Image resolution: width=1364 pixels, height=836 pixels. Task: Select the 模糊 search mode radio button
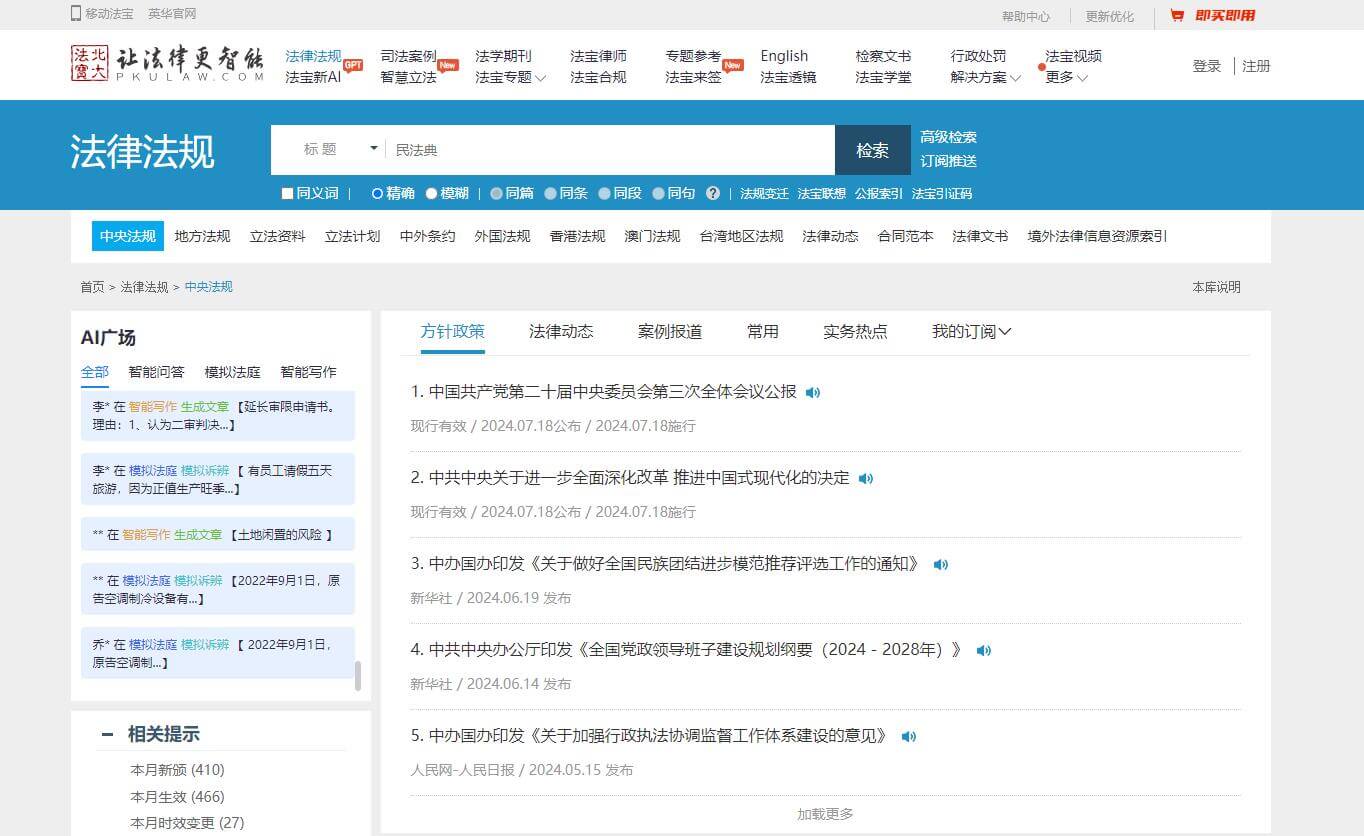click(x=431, y=193)
